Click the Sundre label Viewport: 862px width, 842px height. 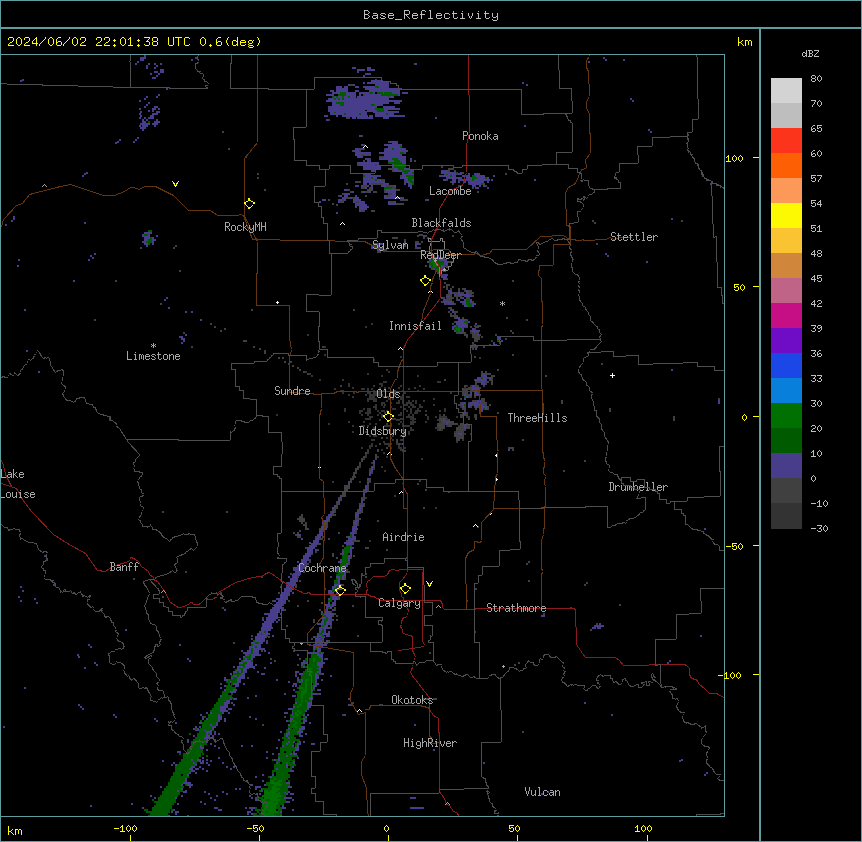(292, 391)
